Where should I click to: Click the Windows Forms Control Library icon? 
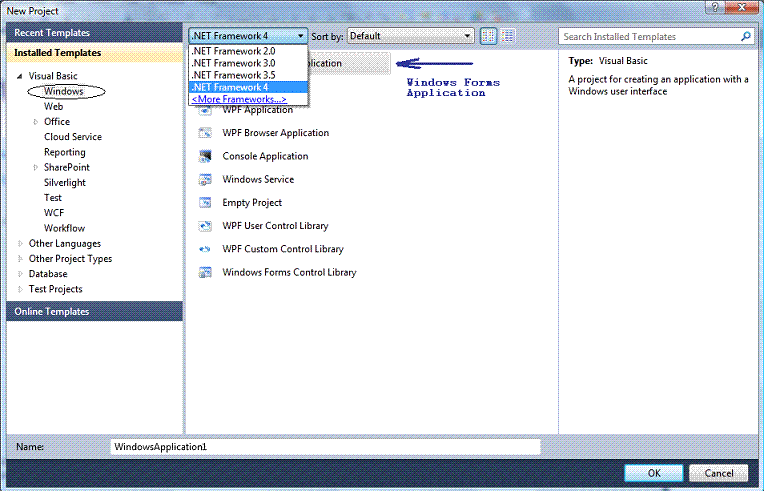pos(205,272)
